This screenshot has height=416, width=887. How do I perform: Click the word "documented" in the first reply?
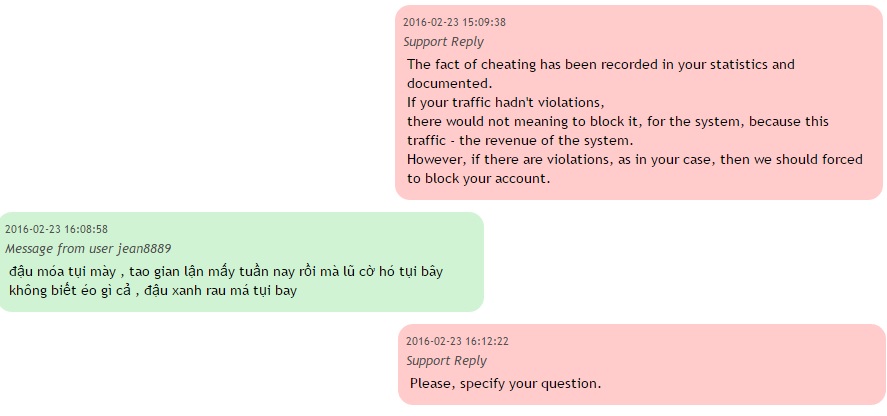(x=447, y=84)
